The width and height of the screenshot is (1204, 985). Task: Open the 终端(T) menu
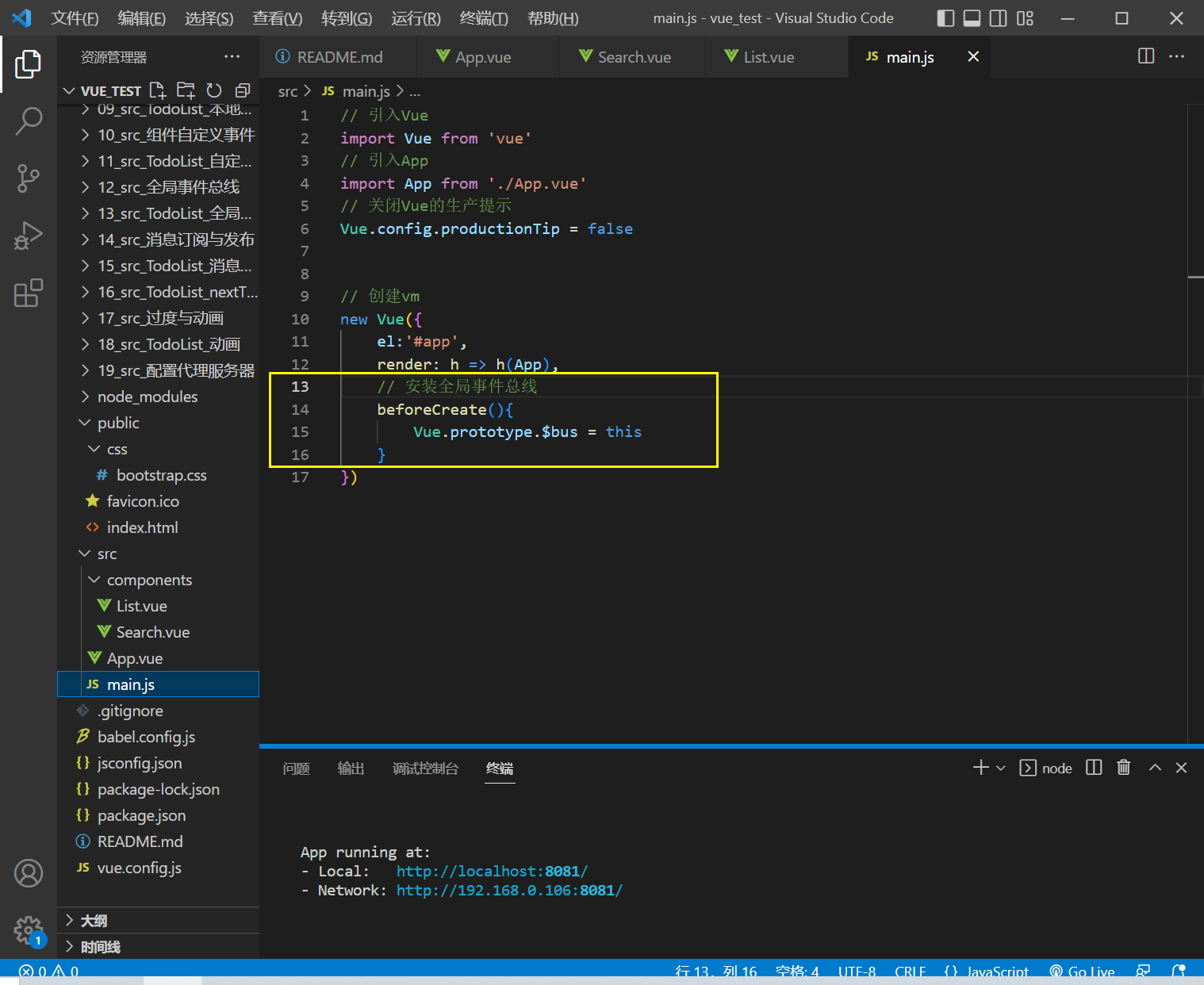pos(484,18)
